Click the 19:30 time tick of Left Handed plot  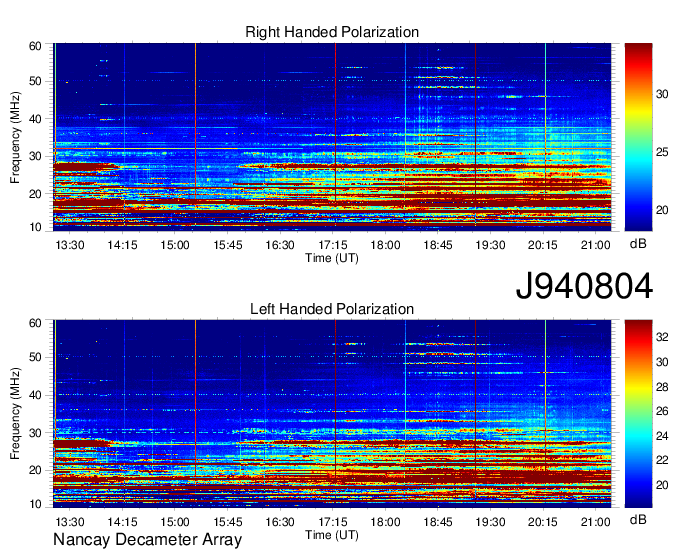(x=490, y=522)
